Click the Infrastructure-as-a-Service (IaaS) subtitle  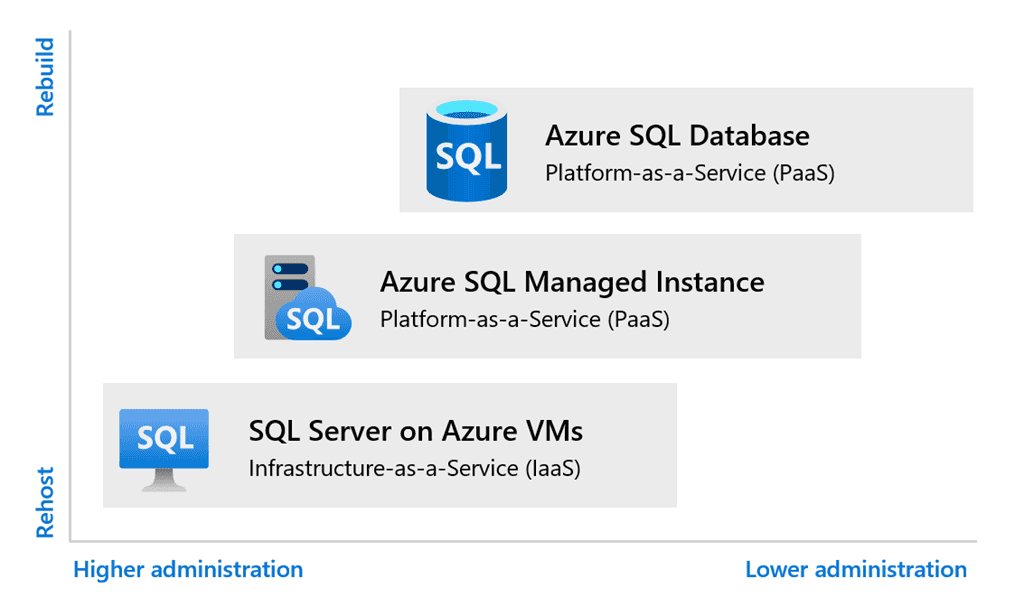(415, 468)
